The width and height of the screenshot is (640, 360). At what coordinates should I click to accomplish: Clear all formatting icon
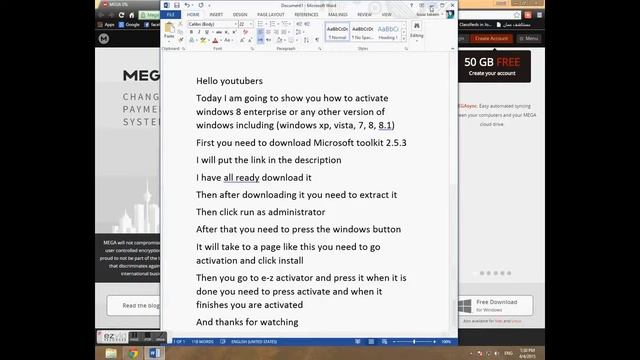[245, 32]
